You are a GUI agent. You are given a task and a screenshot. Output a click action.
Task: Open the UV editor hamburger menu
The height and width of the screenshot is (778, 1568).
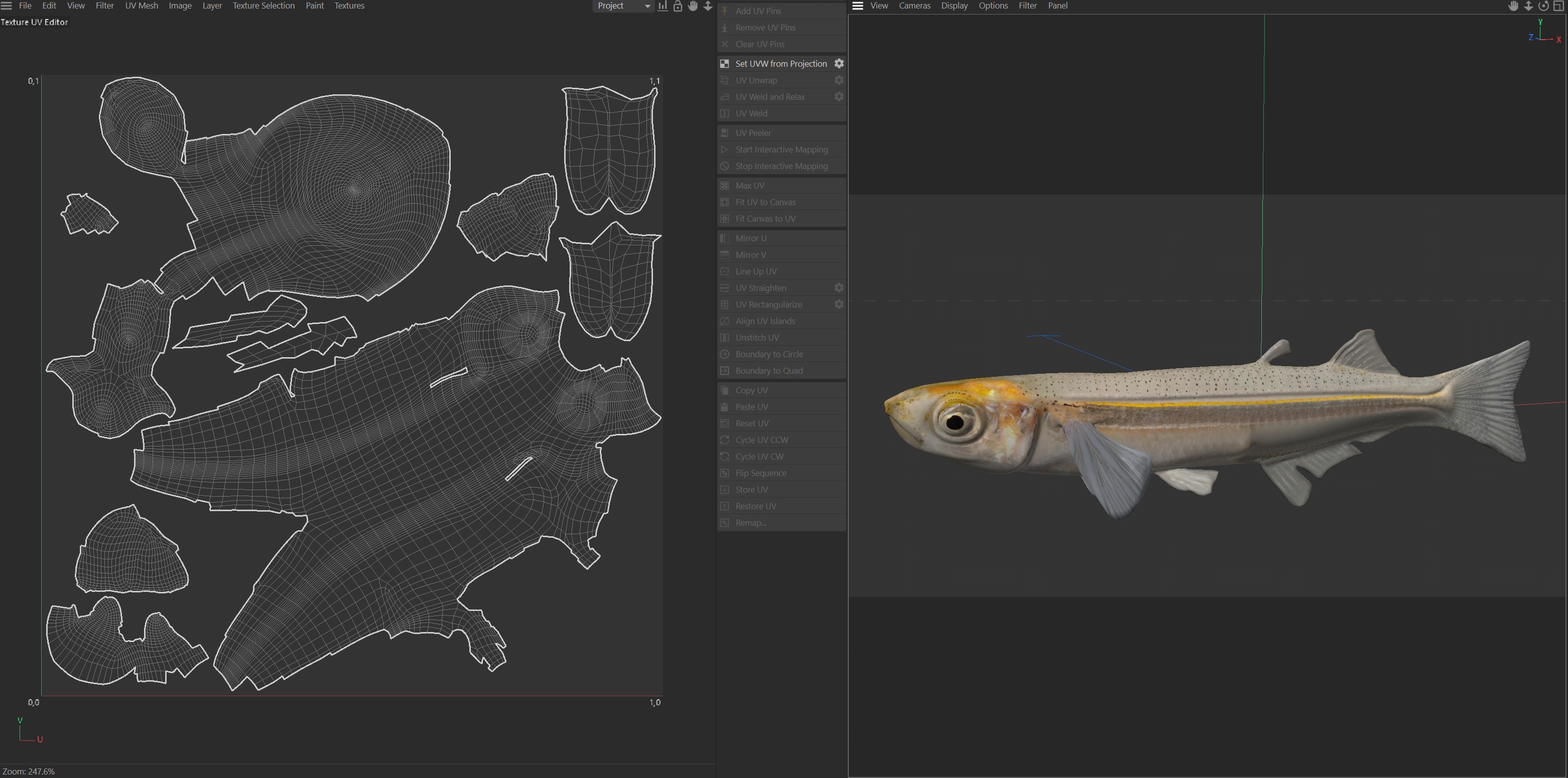(x=7, y=6)
